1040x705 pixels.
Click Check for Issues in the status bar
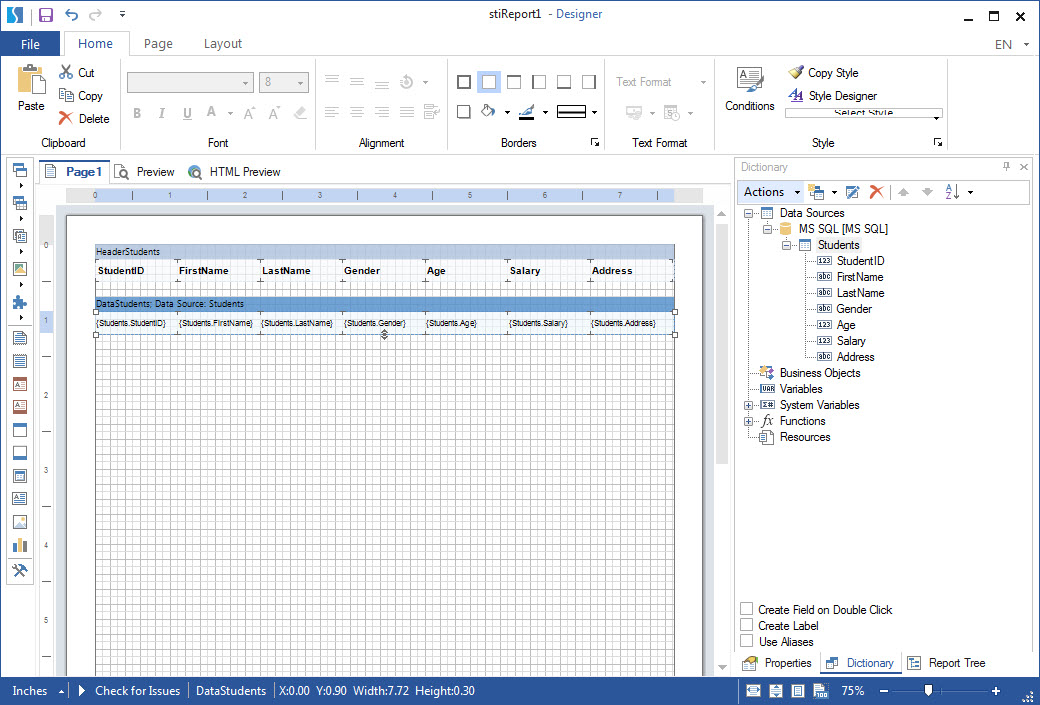pyautogui.click(x=135, y=691)
